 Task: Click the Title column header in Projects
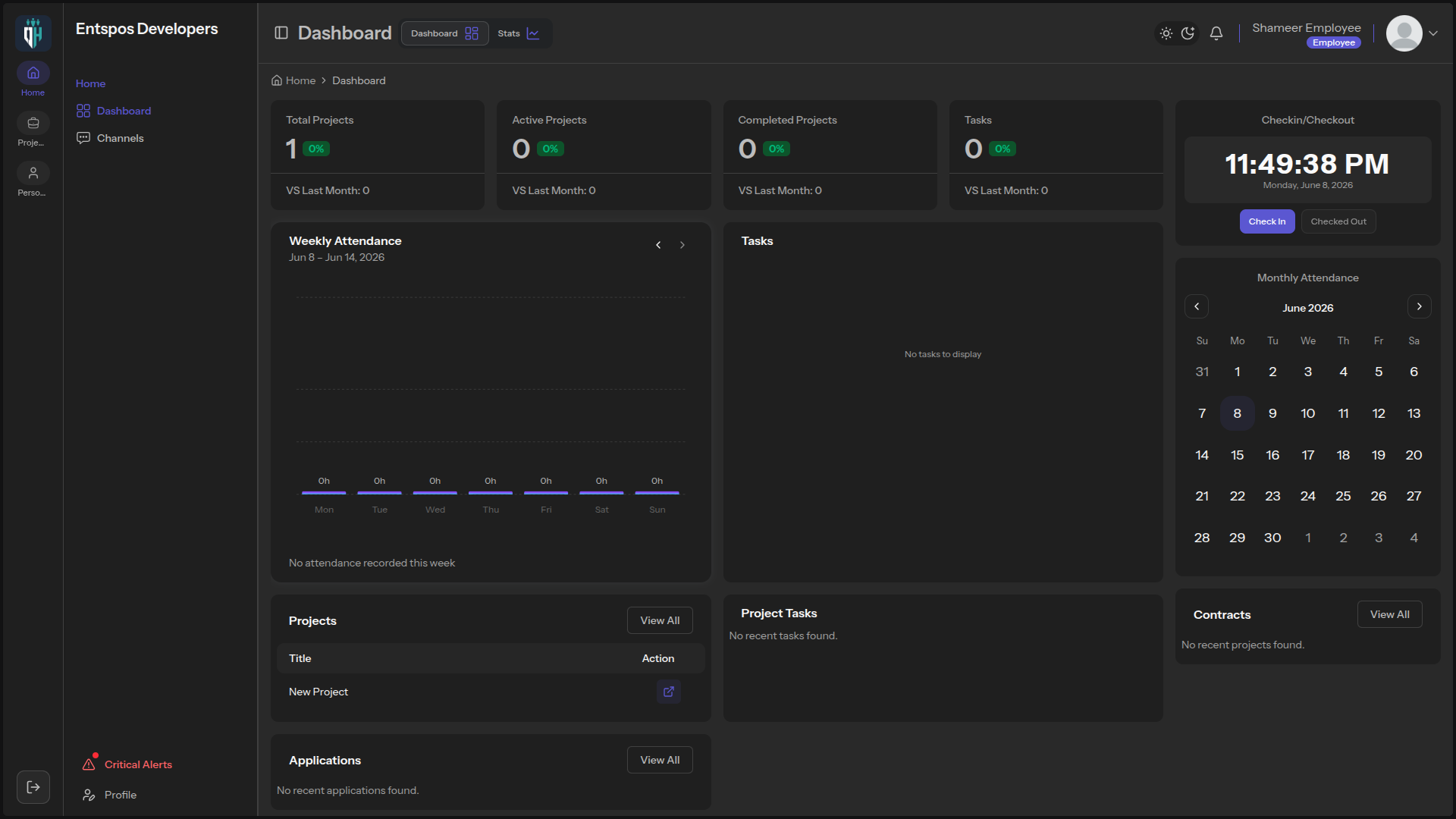[300, 658]
